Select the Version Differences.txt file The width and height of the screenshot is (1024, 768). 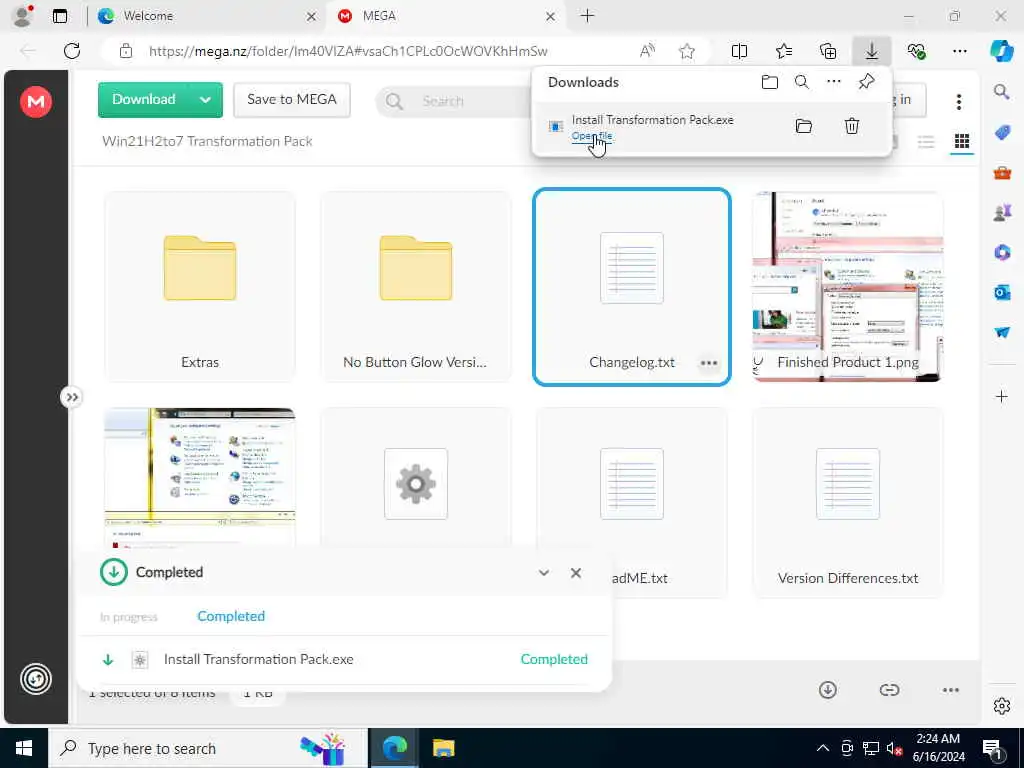click(x=848, y=502)
